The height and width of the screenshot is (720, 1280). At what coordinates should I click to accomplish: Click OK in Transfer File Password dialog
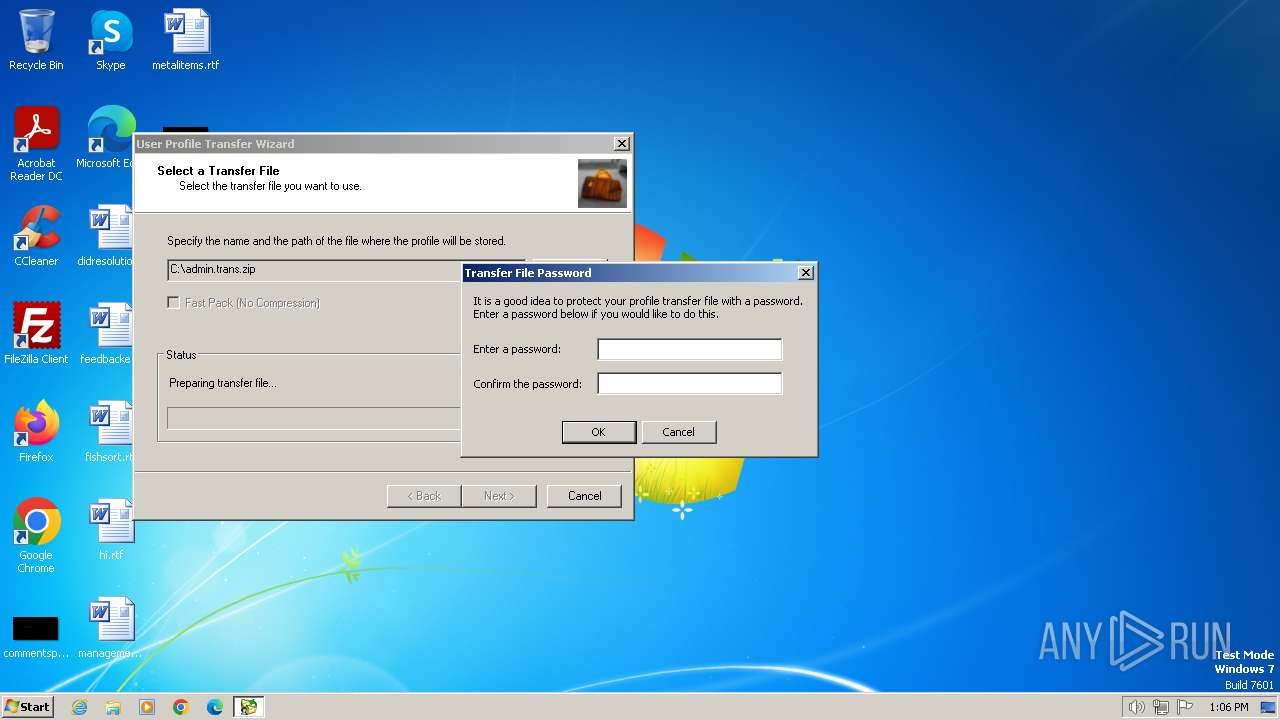click(x=598, y=432)
